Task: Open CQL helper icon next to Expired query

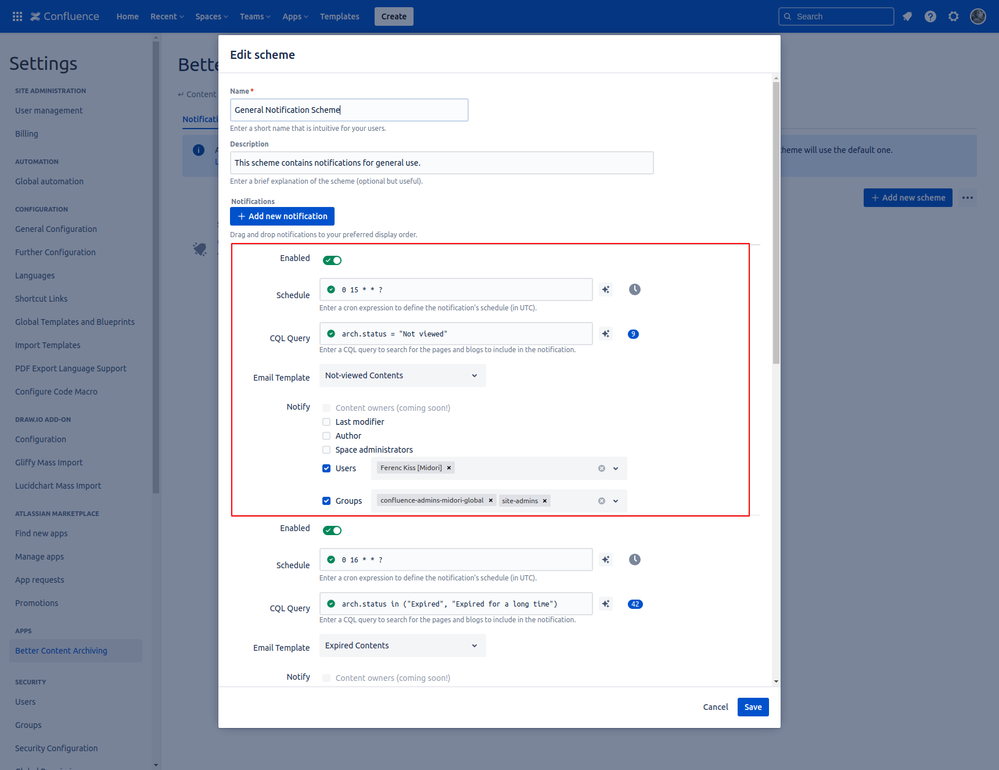Action: coord(606,604)
